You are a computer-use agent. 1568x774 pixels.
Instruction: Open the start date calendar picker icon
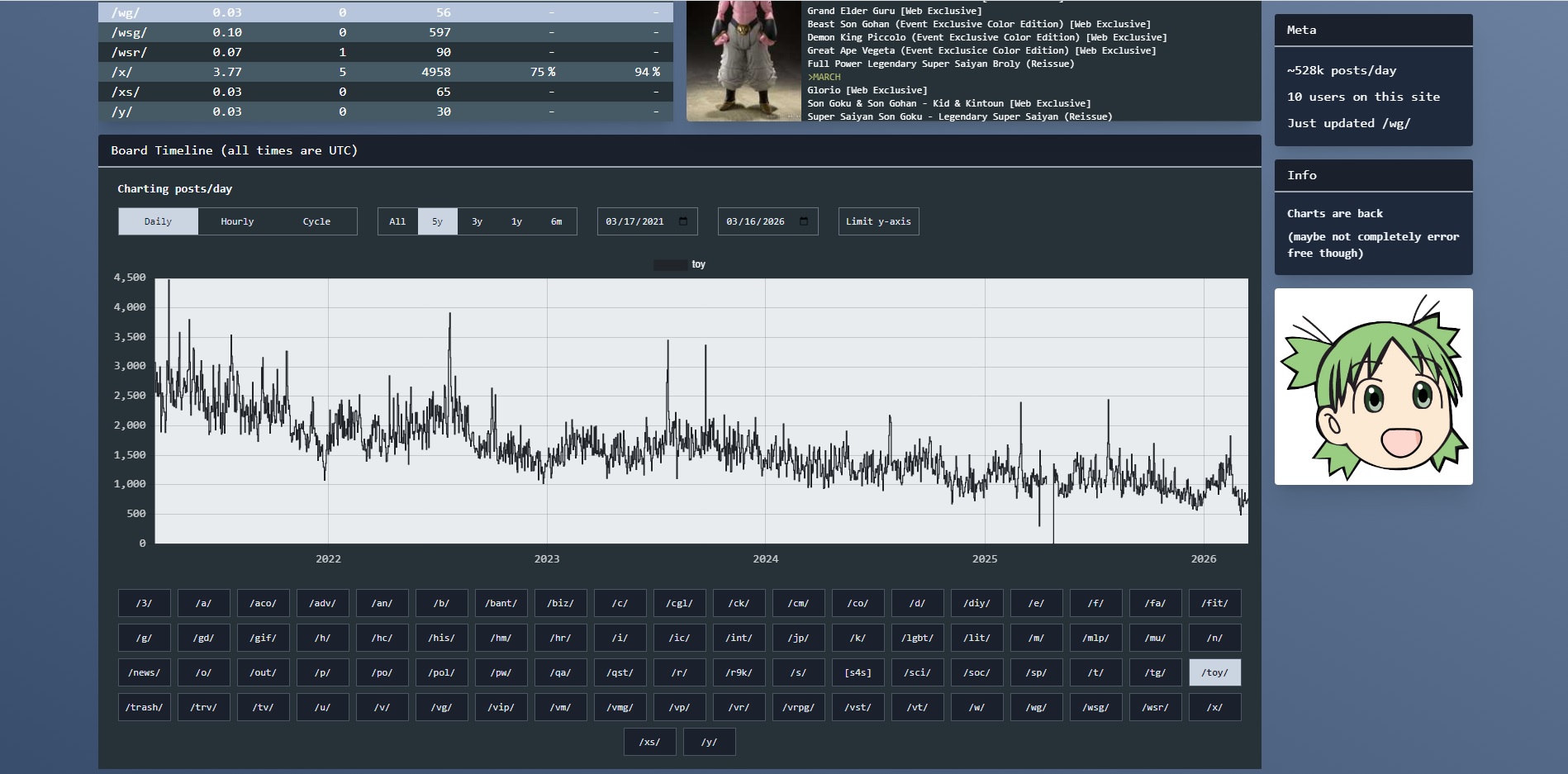click(683, 221)
